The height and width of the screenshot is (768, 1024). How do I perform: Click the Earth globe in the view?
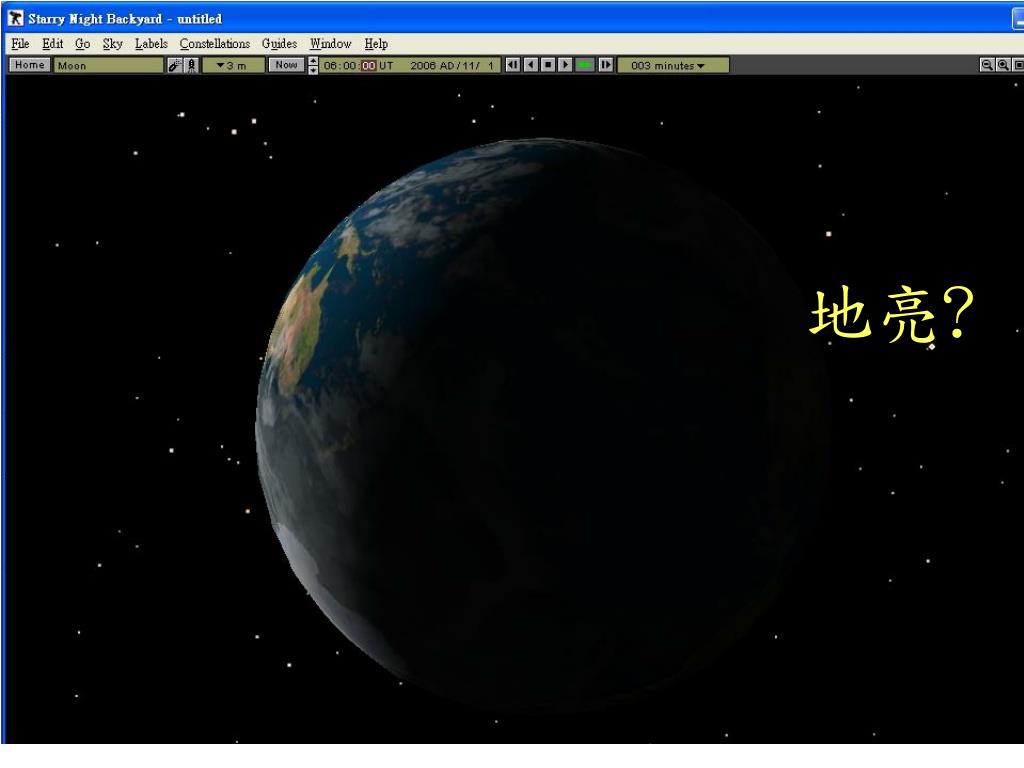point(542,424)
